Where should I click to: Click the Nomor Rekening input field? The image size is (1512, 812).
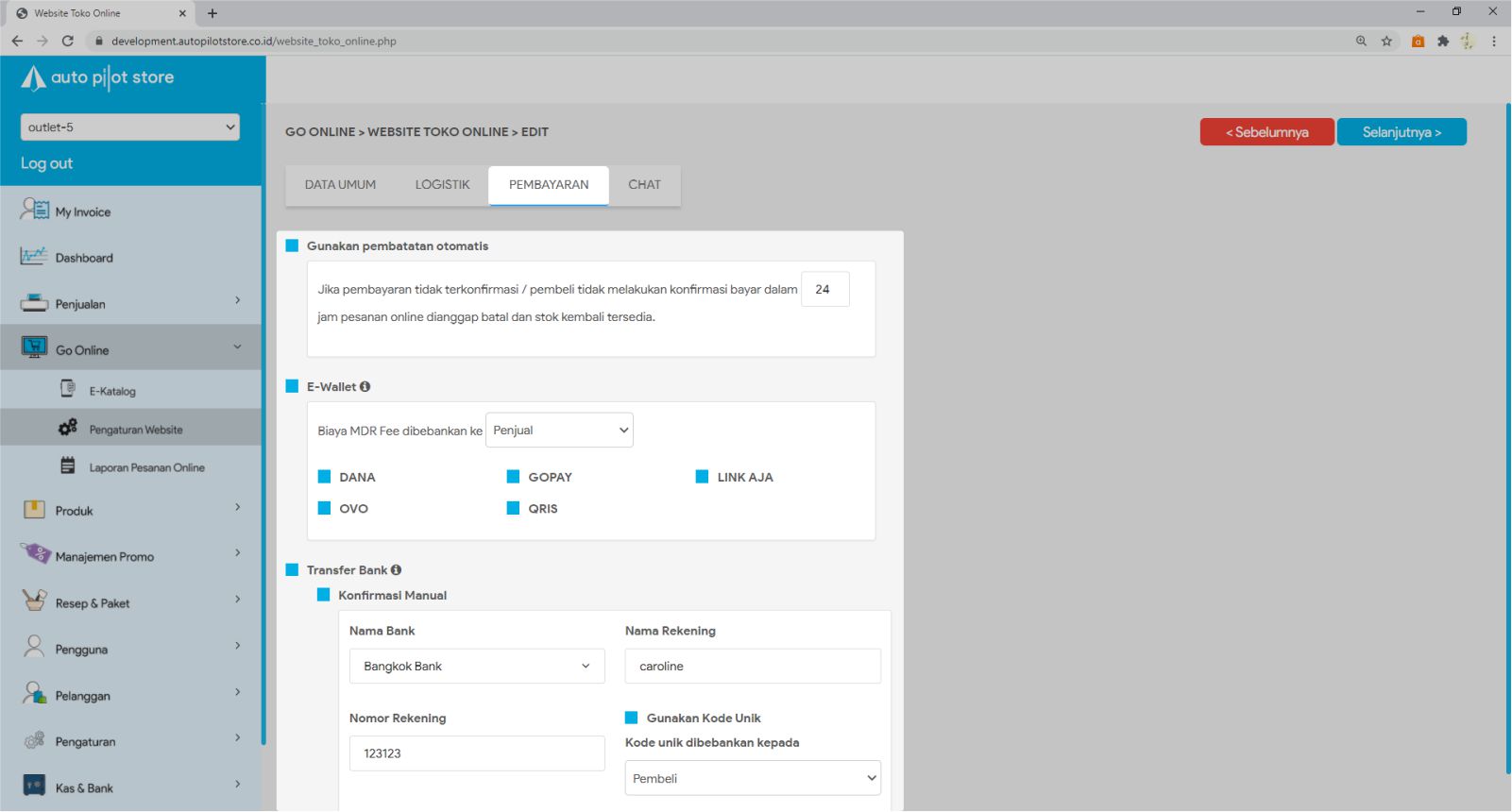click(477, 753)
